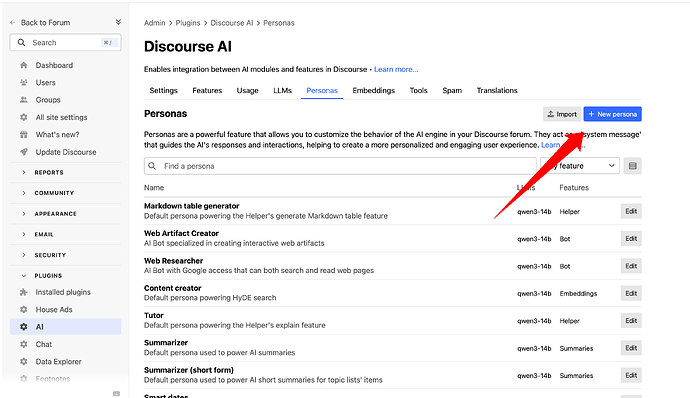Switch to the Embeddings tab
Screen dimensions: 690x398
pos(374,90)
